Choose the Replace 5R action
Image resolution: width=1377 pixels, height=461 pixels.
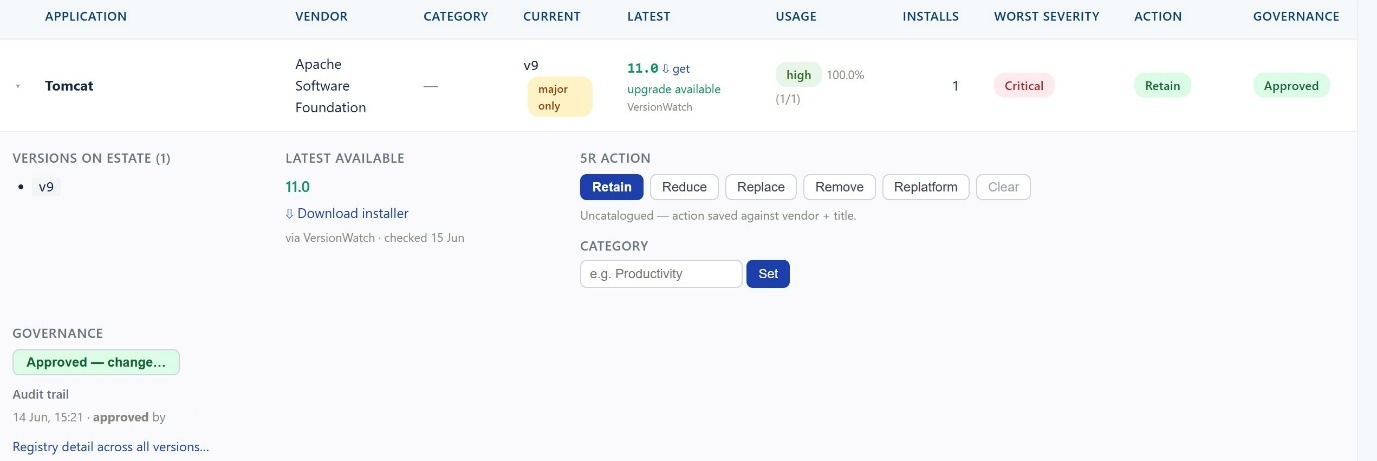[761, 187]
